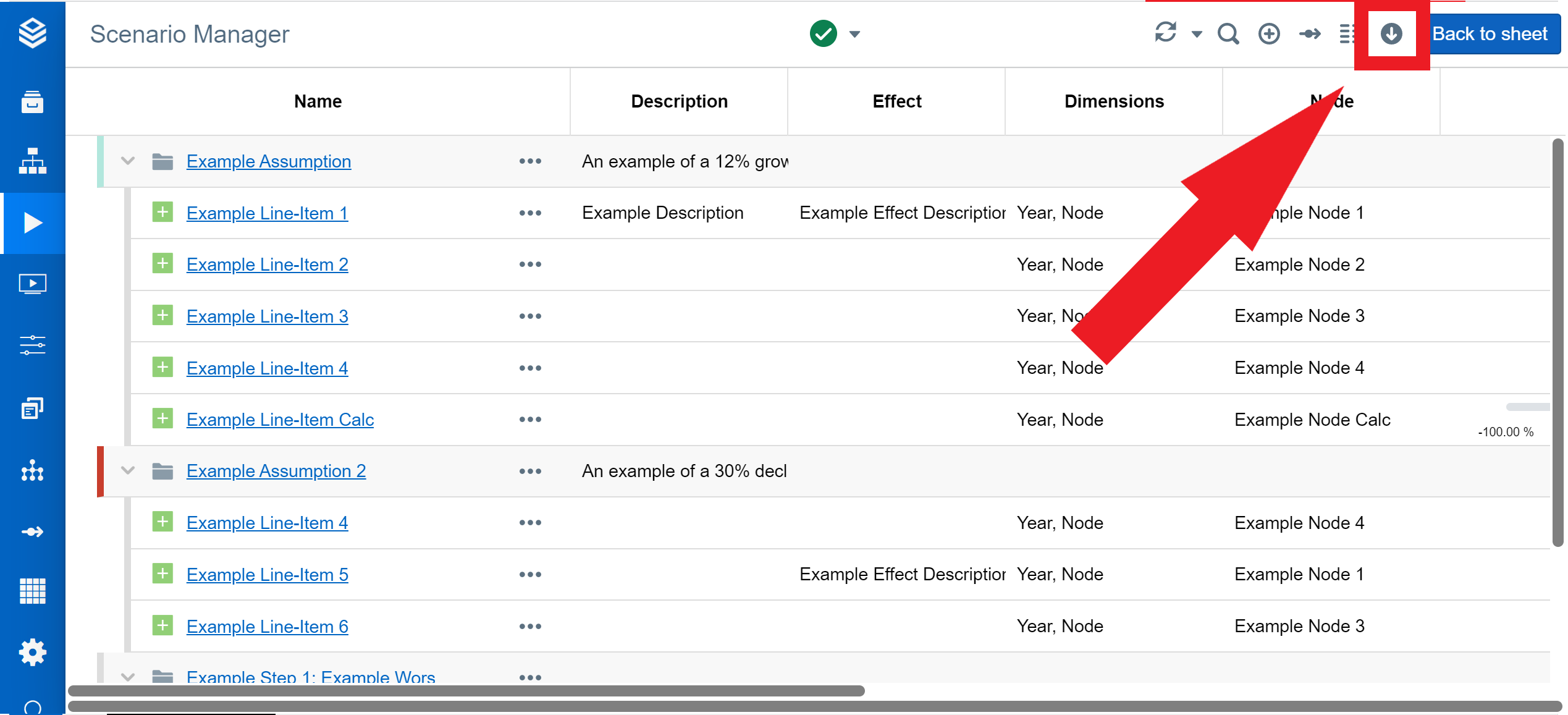This screenshot has width=1568, height=715.
Task: Open the three-dot menu for Example Assumption 2
Action: [530, 471]
